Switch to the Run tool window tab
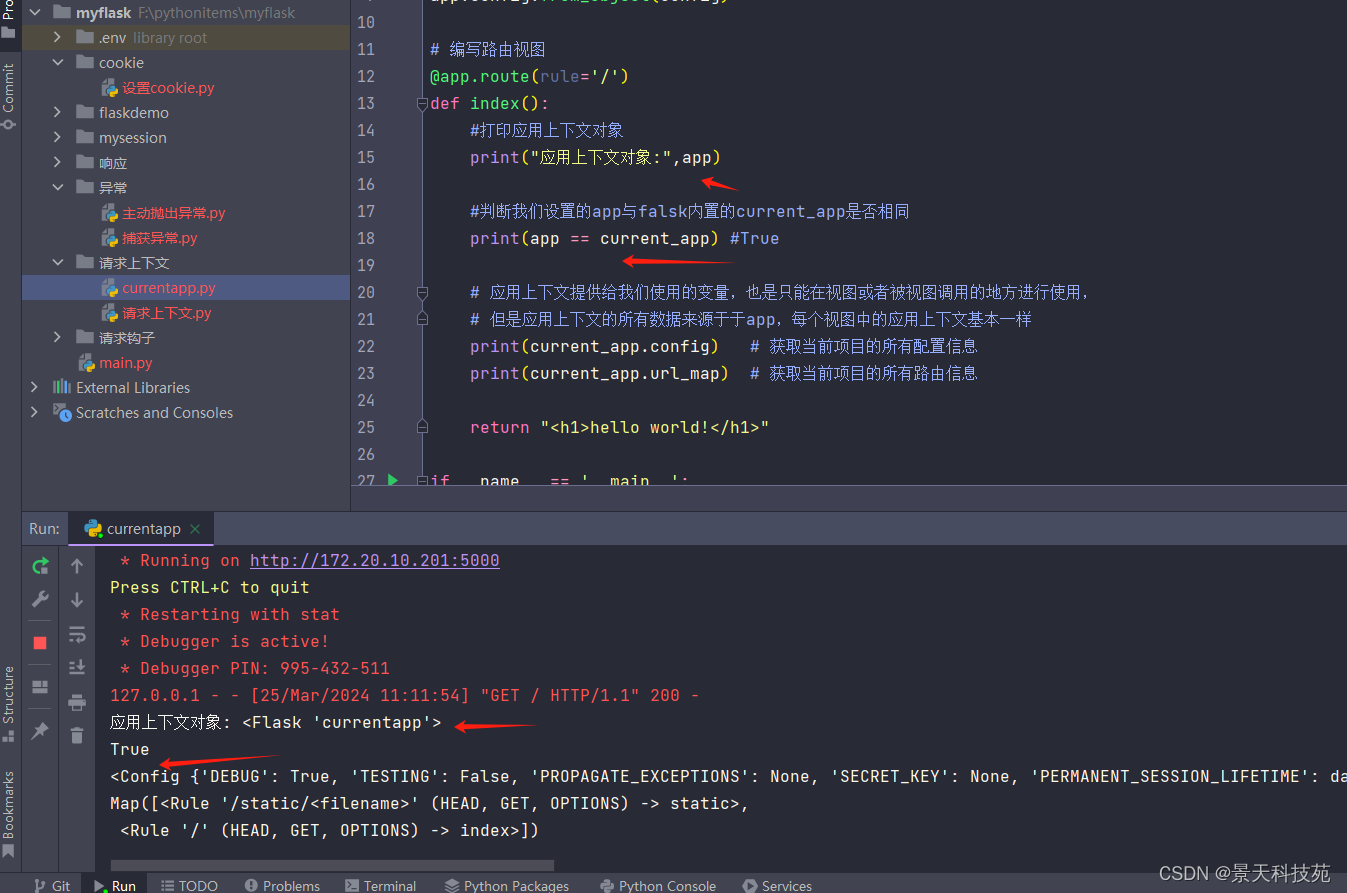The width and height of the screenshot is (1347, 893). (115, 885)
